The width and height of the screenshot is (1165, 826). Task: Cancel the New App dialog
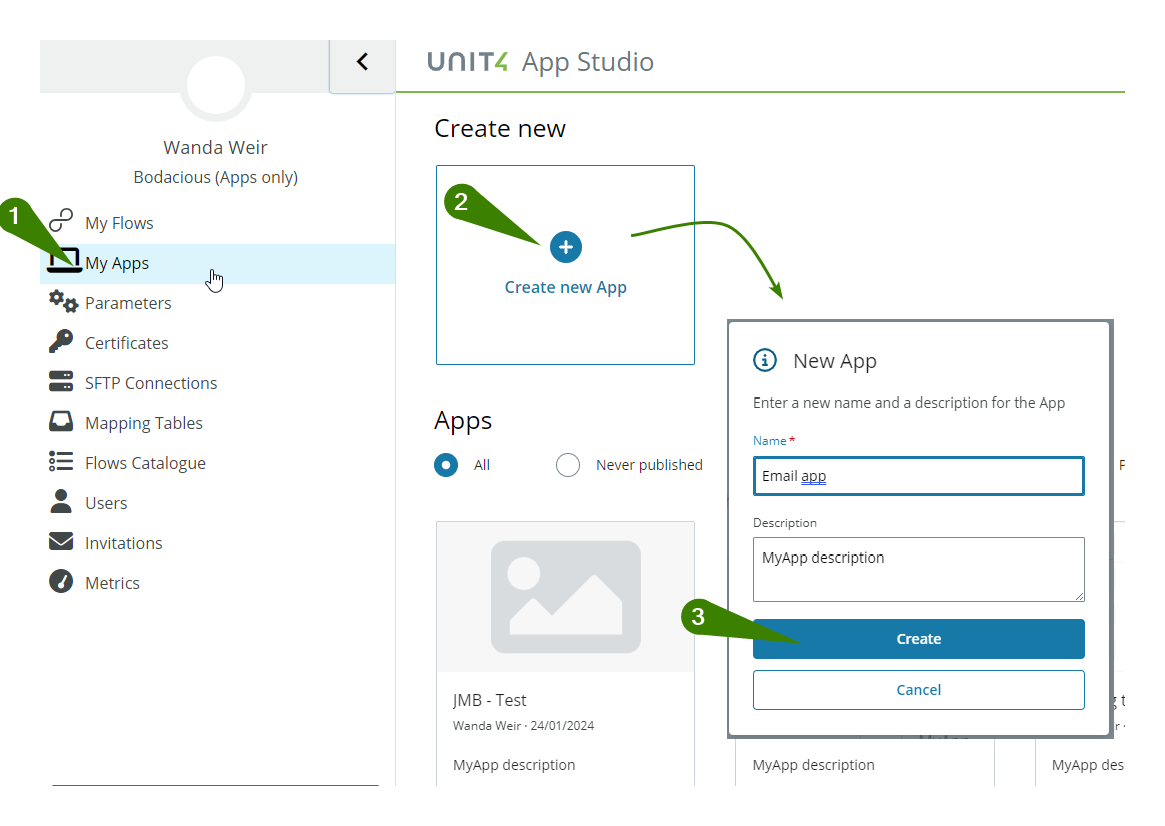coord(918,690)
